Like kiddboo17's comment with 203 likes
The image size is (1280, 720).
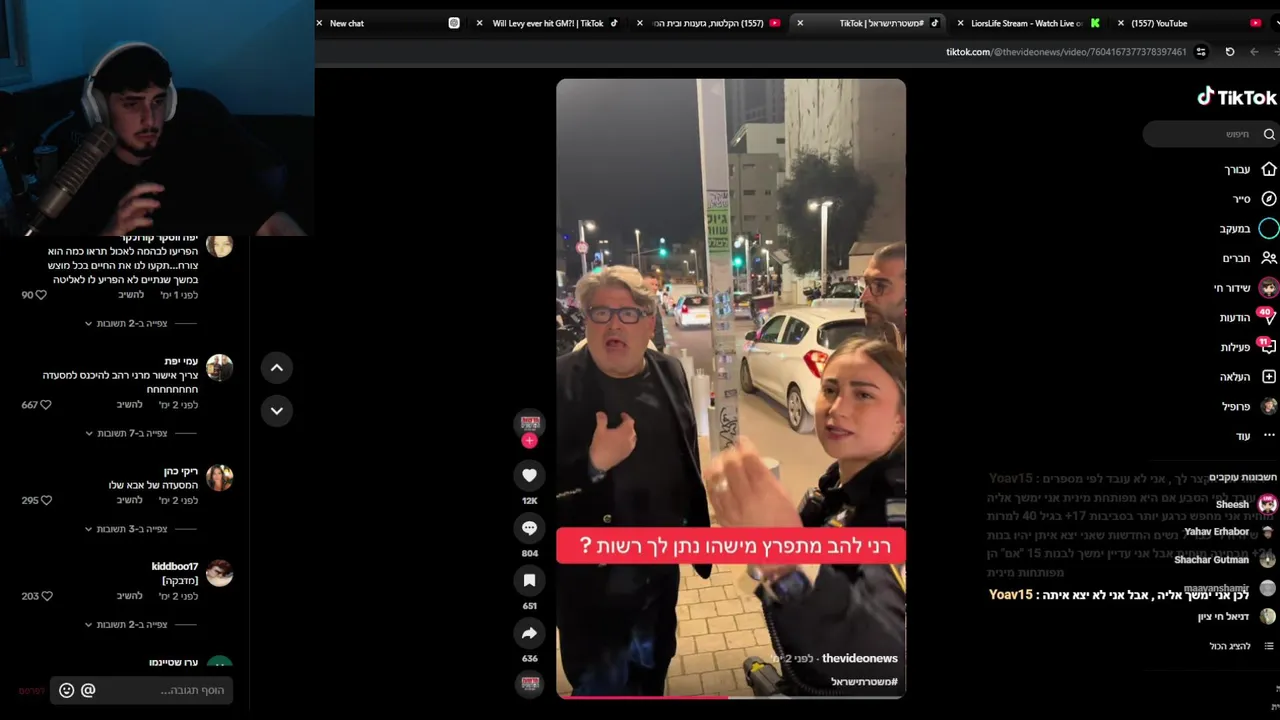pyautogui.click(x=46, y=596)
